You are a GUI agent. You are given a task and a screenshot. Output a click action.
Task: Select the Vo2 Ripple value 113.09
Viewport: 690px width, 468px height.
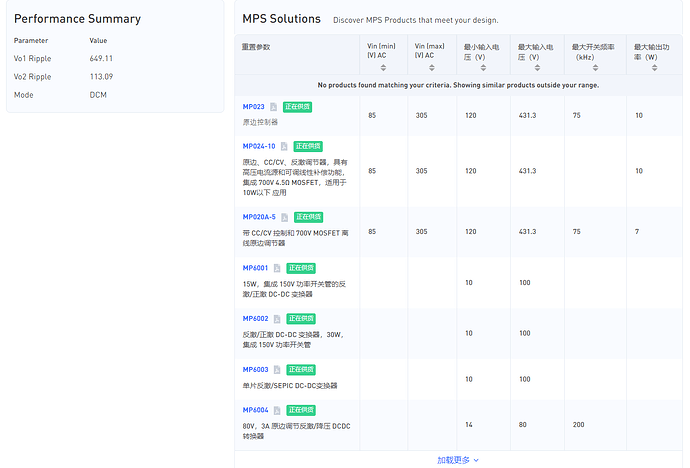(101, 77)
